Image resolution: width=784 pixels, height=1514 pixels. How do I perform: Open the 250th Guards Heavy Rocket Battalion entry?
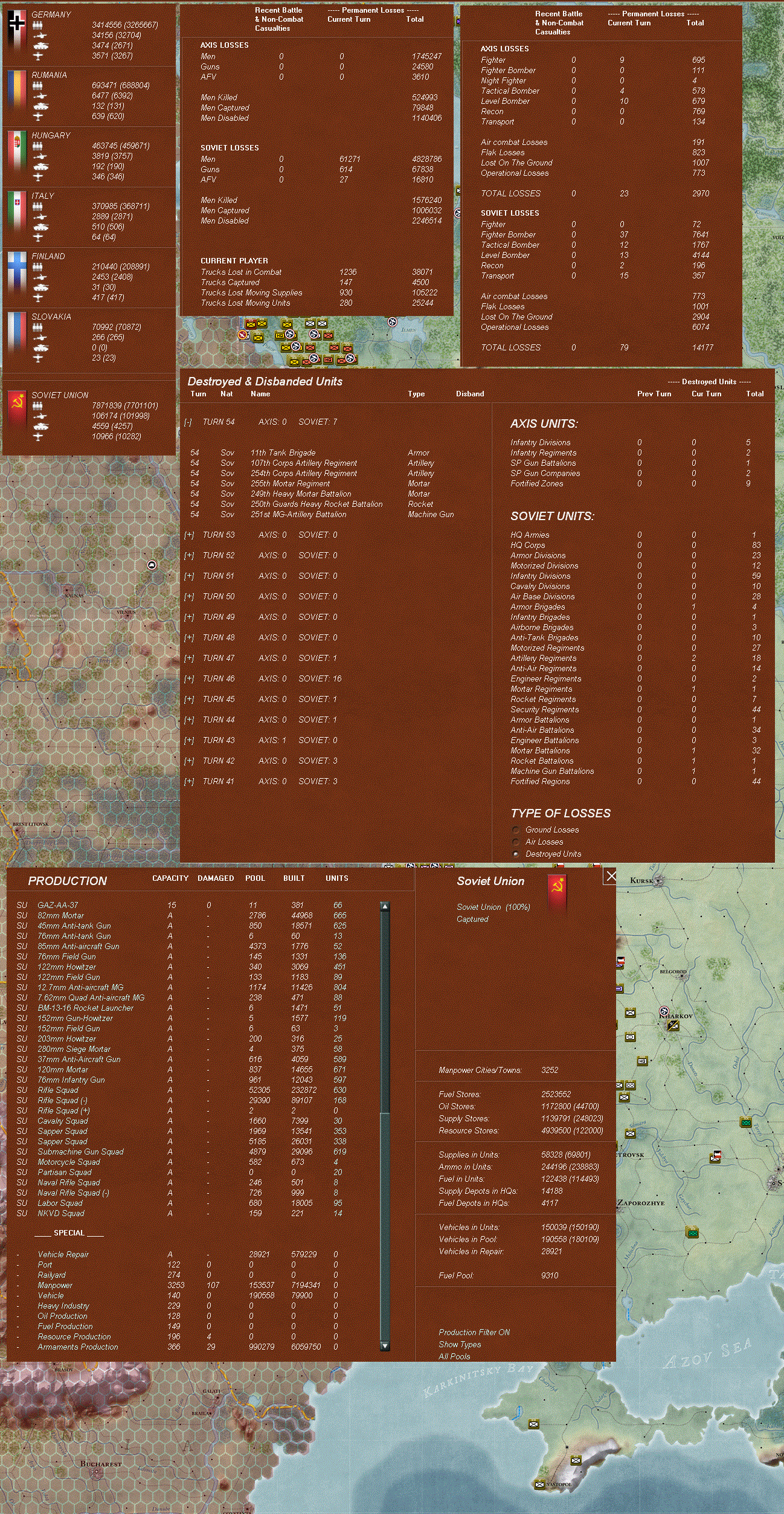[316, 504]
